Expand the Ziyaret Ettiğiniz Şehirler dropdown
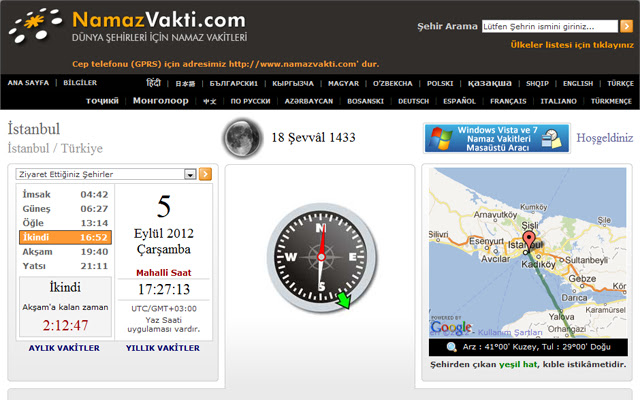The image size is (640, 400). 189,174
